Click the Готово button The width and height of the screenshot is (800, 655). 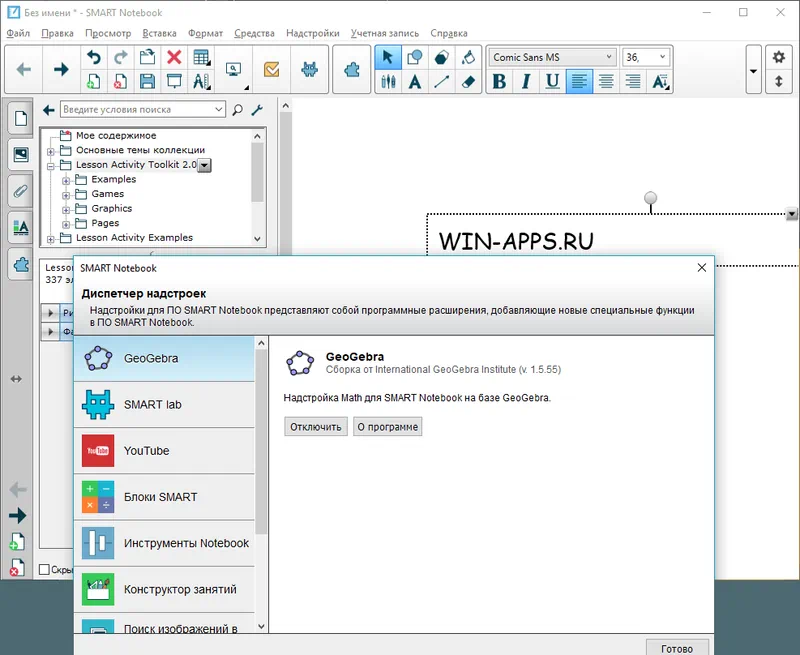677,648
